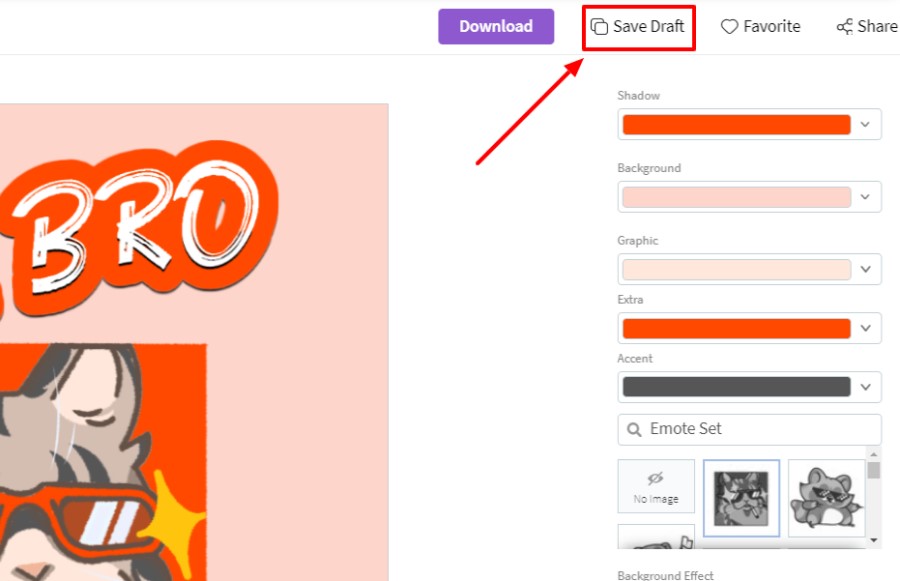Open the Shadow color swatch

tap(736, 125)
